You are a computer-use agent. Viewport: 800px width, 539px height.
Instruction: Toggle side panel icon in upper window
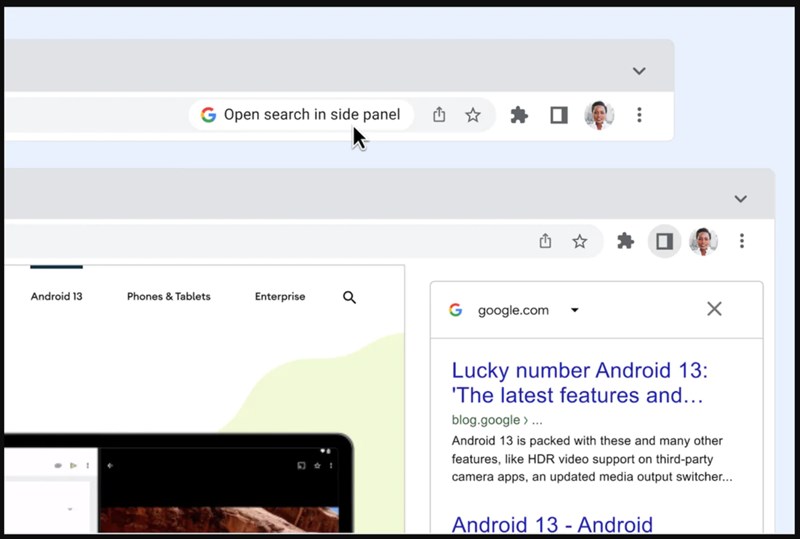[559, 115]
